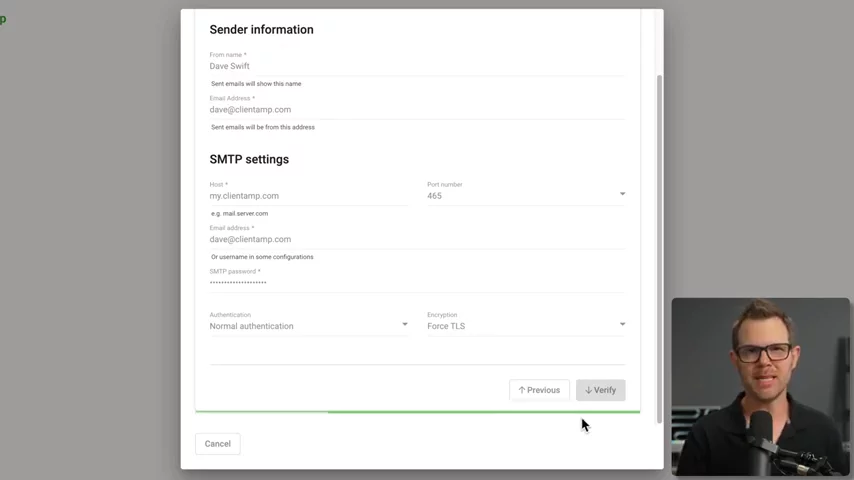Click the sender Email Address field

[x=415, y=110]
